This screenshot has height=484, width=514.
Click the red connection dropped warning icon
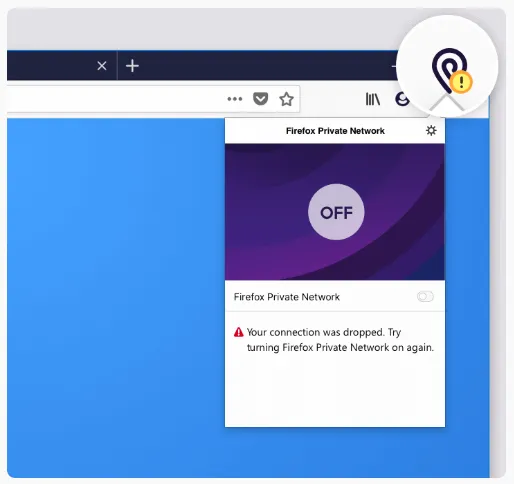coord(239,332)
